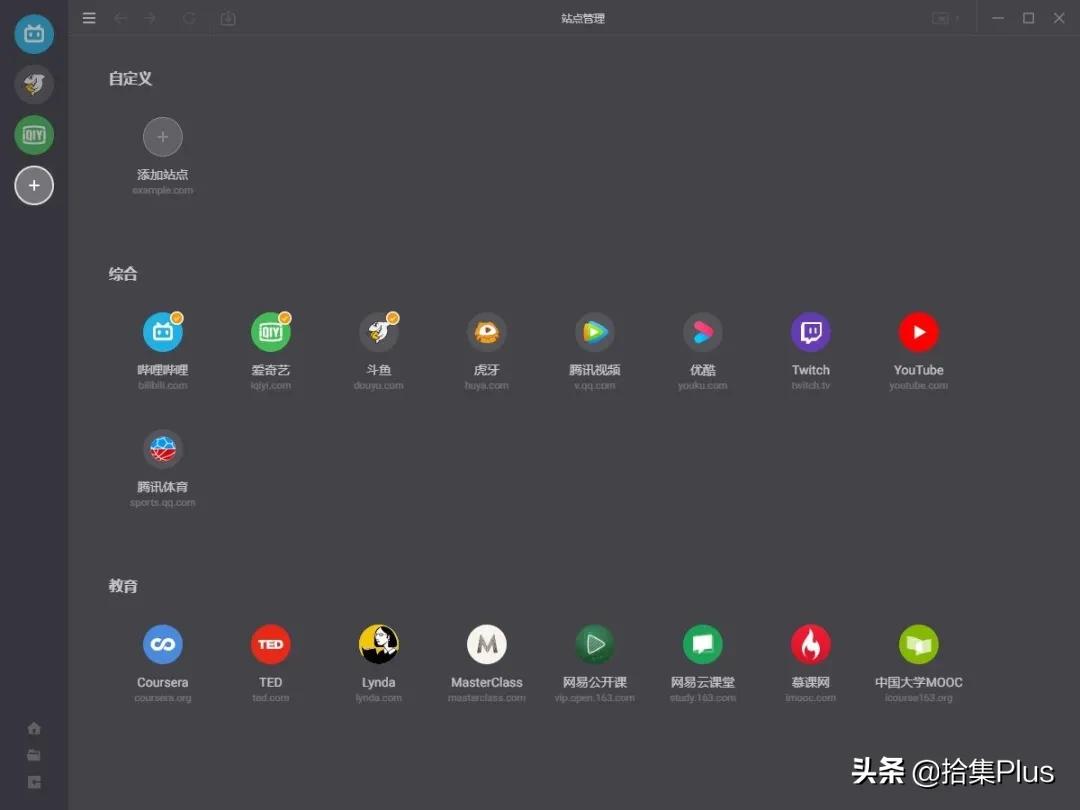Click the twitch.tv domain text
The height and width of the screenshot is (810, 1080).
click(811, 386)
